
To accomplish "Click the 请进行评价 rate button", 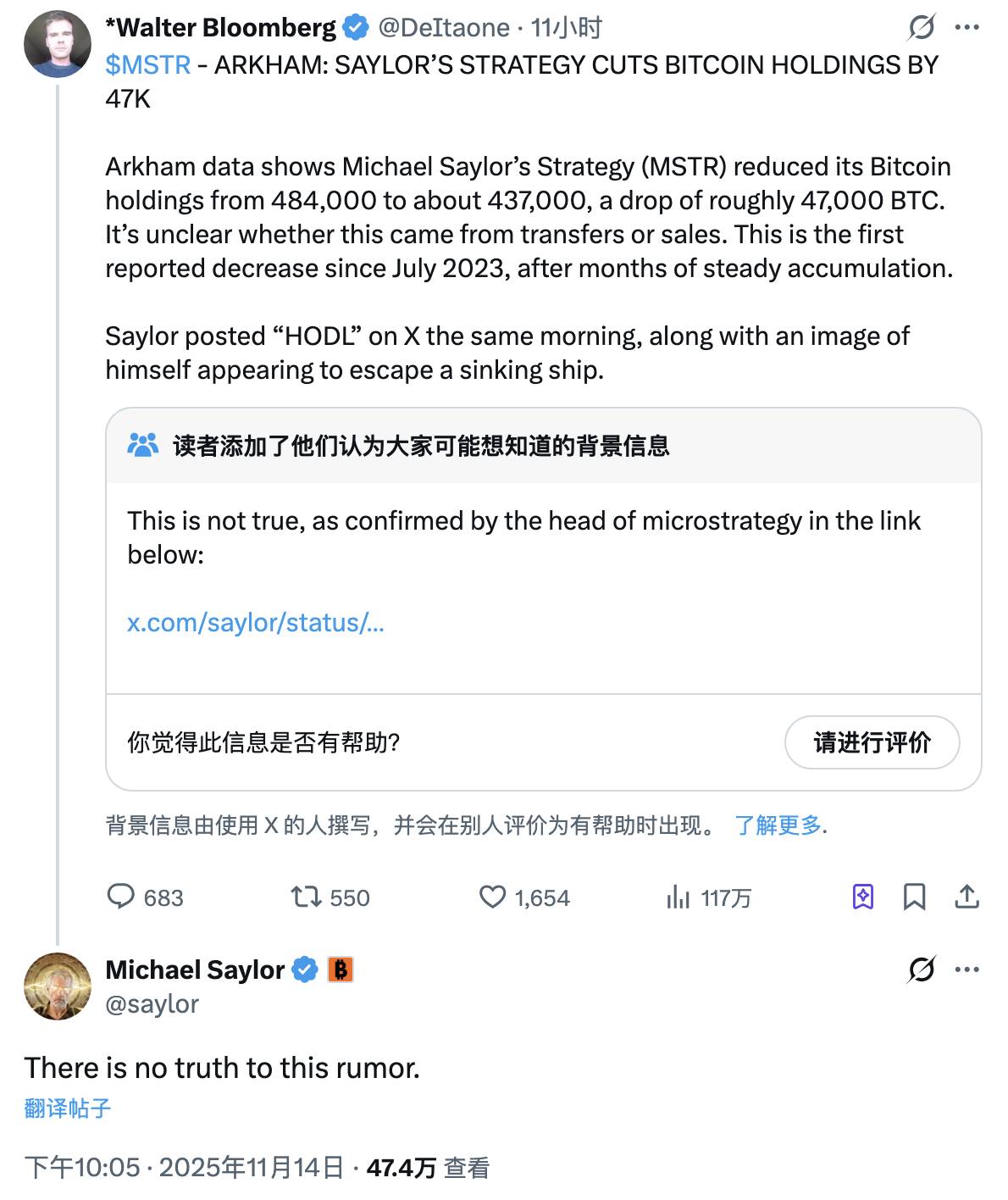I will pos(872,742).
